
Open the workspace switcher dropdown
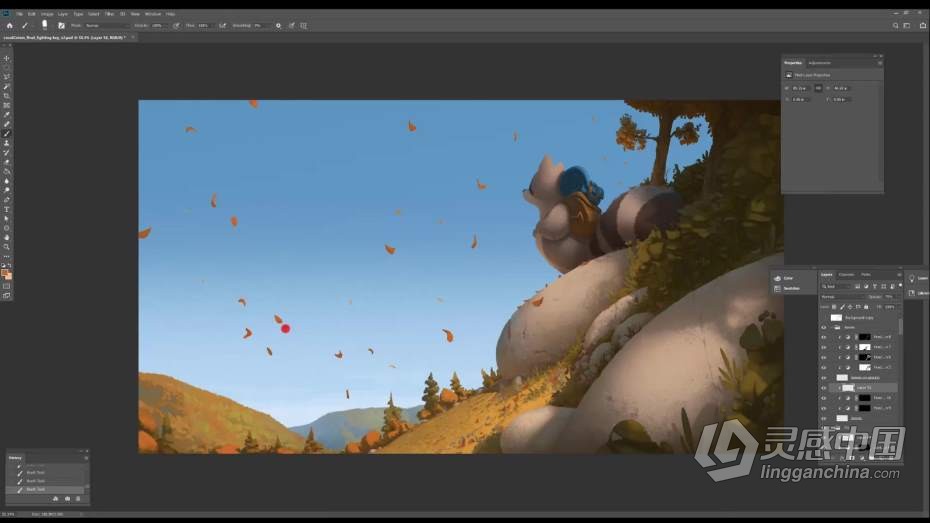[x=907, y=25]
